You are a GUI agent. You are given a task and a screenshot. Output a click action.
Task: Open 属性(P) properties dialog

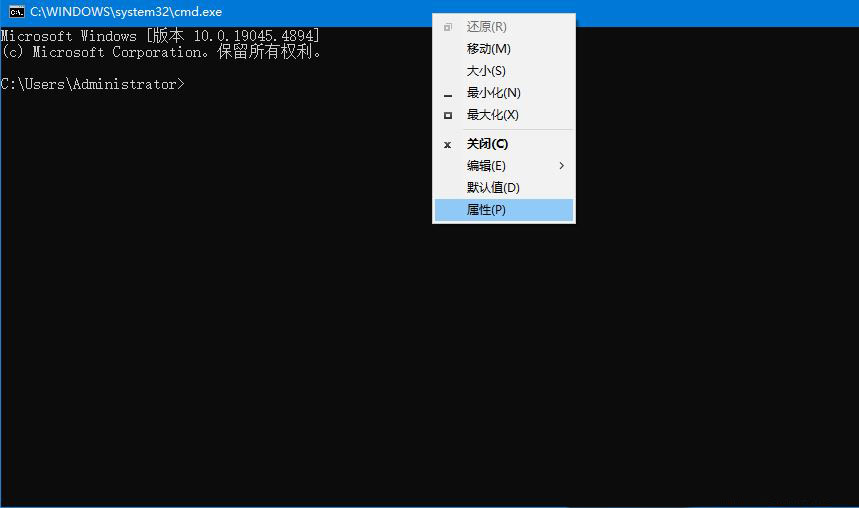(503, 210)
